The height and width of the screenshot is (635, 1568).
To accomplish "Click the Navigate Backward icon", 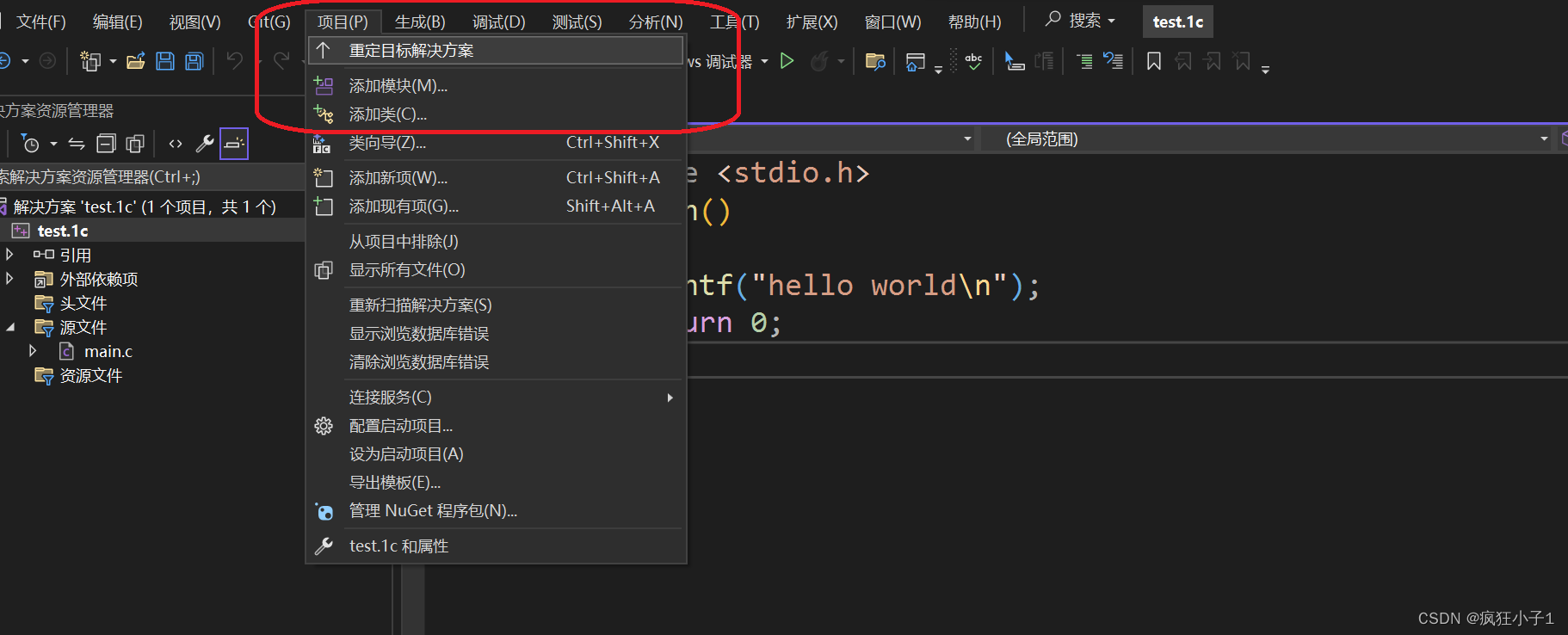I will click(x=4, y=60).
